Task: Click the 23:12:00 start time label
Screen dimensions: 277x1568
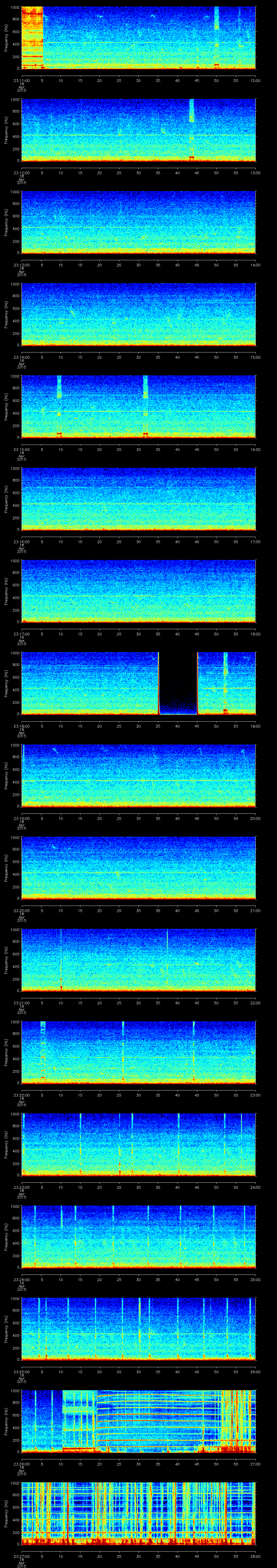Action: coord(21,173)
